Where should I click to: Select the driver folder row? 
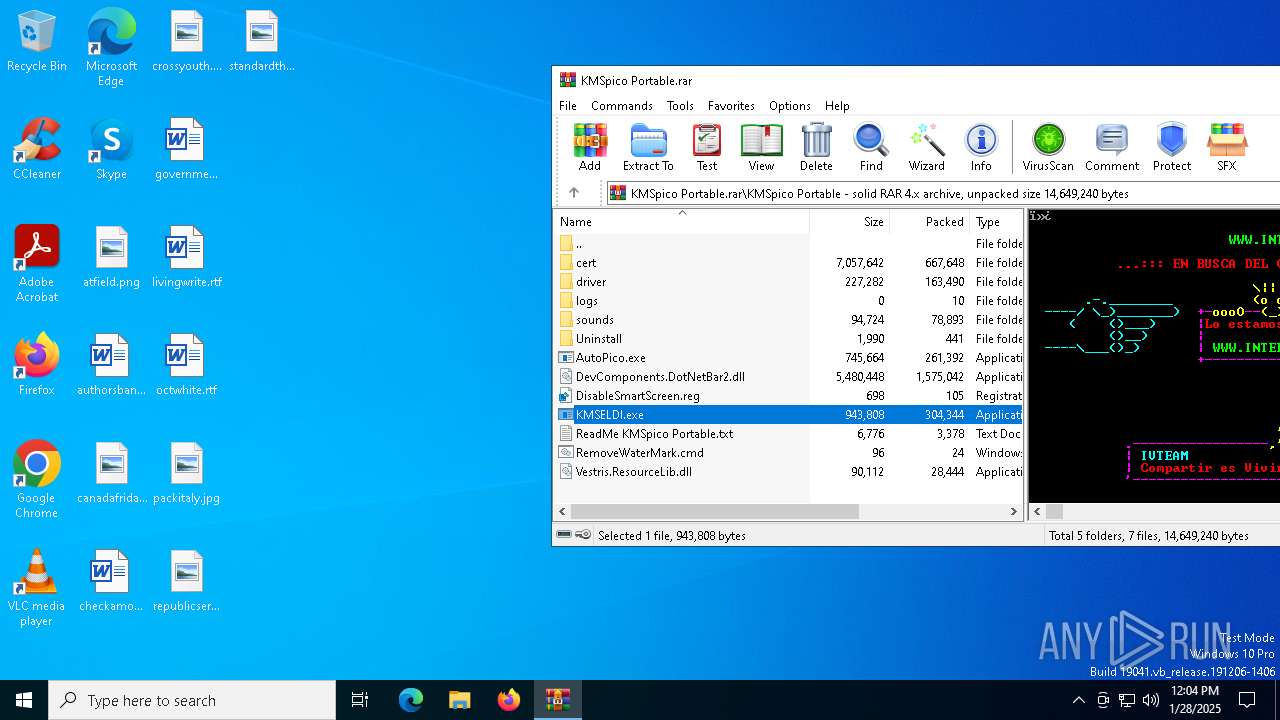point(788,281)
